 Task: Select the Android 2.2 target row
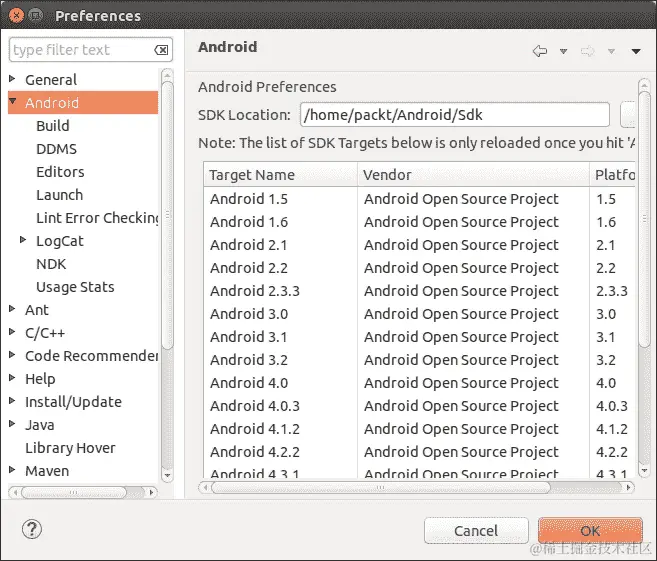click(x=419, y=268)
